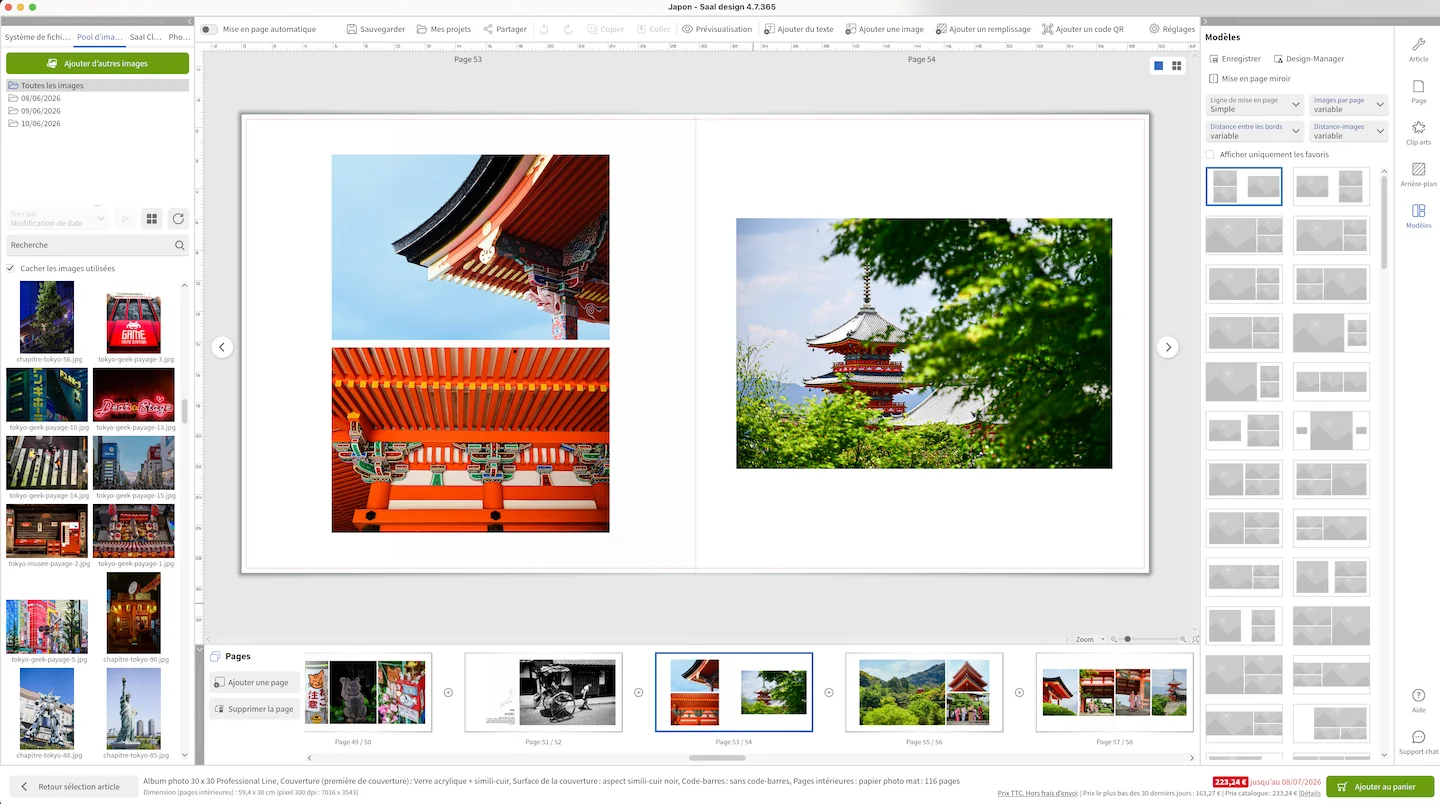Open Prévisualisation preview

pos(717,29)
